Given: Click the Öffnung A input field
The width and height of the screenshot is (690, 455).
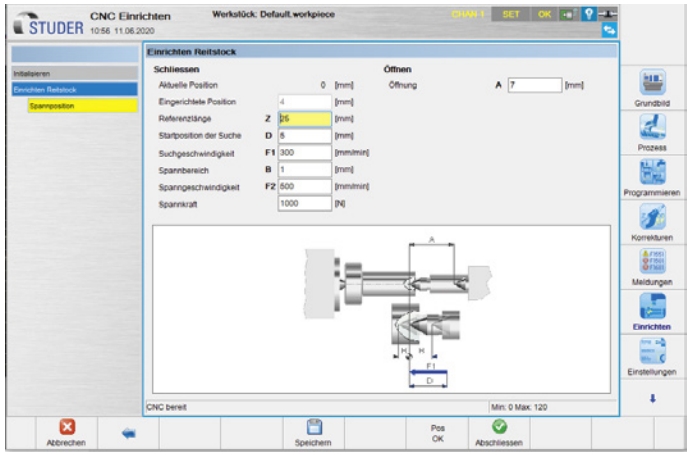Looking at the screenshot, I should pyautogui.click(x=534, y=86).
